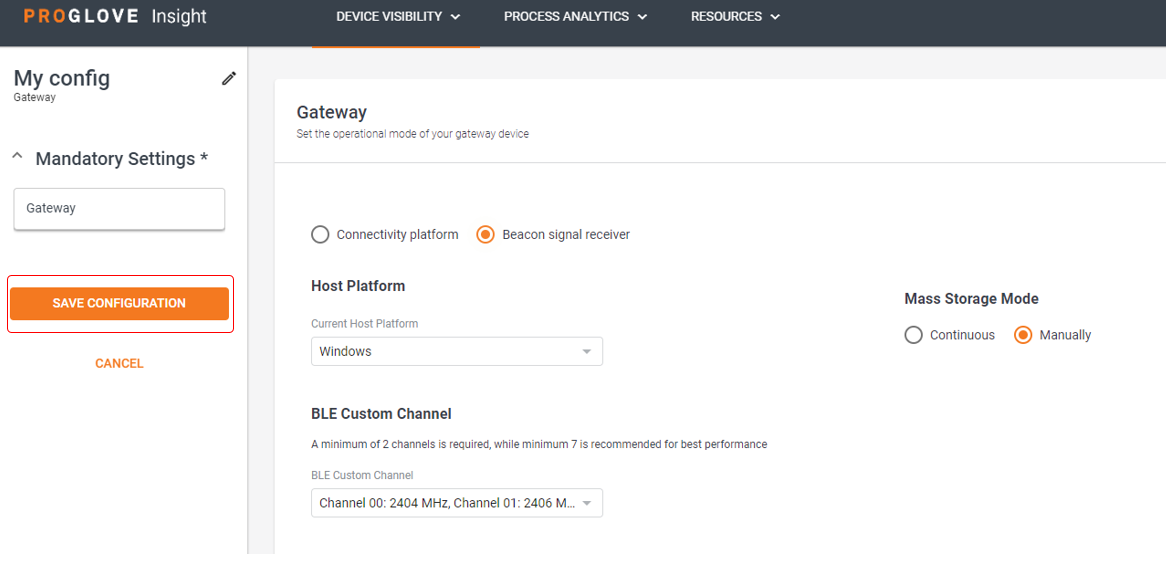1166x563 pixels.
Task: Click the minimum channels recommendation text
Action: click(x=538, y=445)
